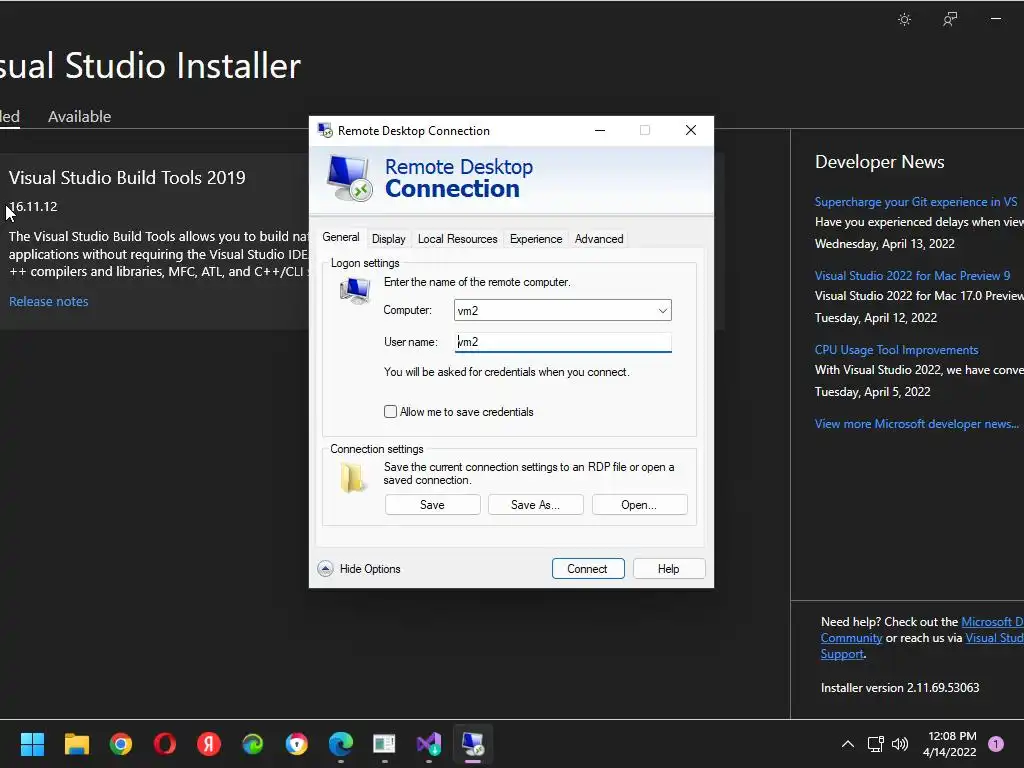Viewport: 1024px width, 768px height.
Task: Open the volume tray icon
Action: tap(900, 744)
